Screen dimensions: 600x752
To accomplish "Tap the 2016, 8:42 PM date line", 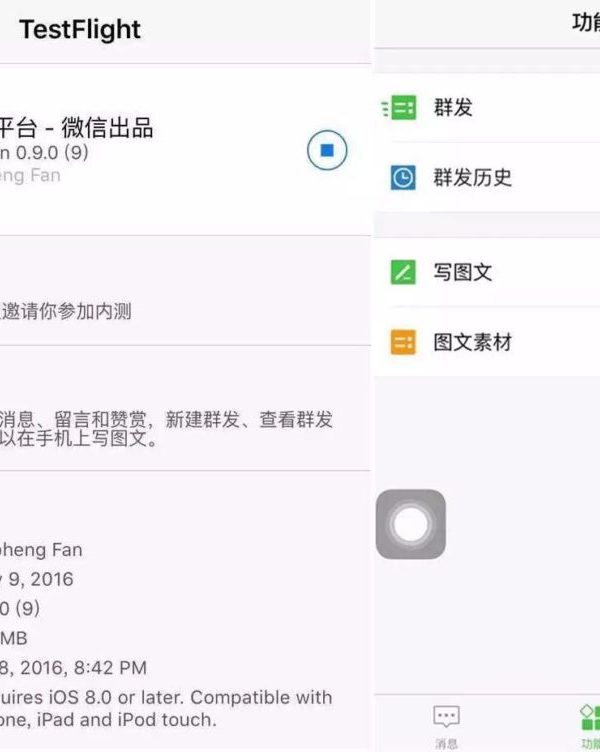I will pos(74,667).
